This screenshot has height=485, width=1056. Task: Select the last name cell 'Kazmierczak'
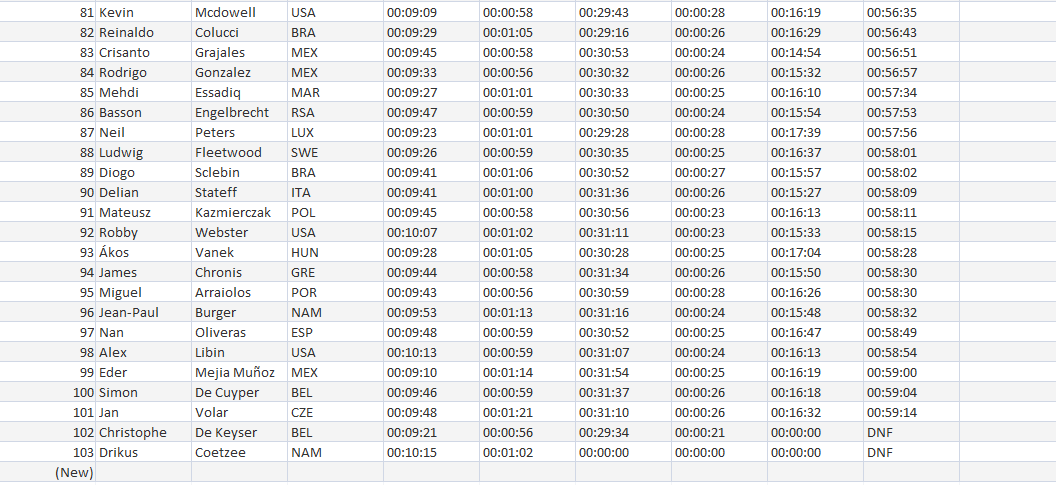[x=239, y=212]
